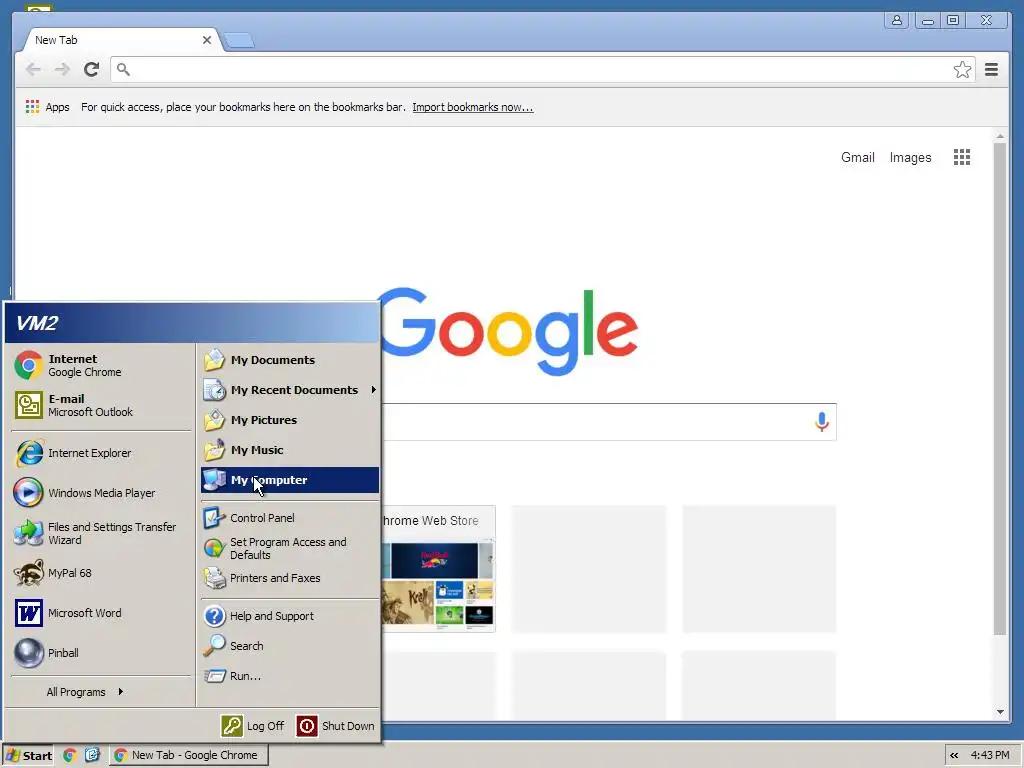
Task: Open Printers and Faxes
Action: pos(289,578)
